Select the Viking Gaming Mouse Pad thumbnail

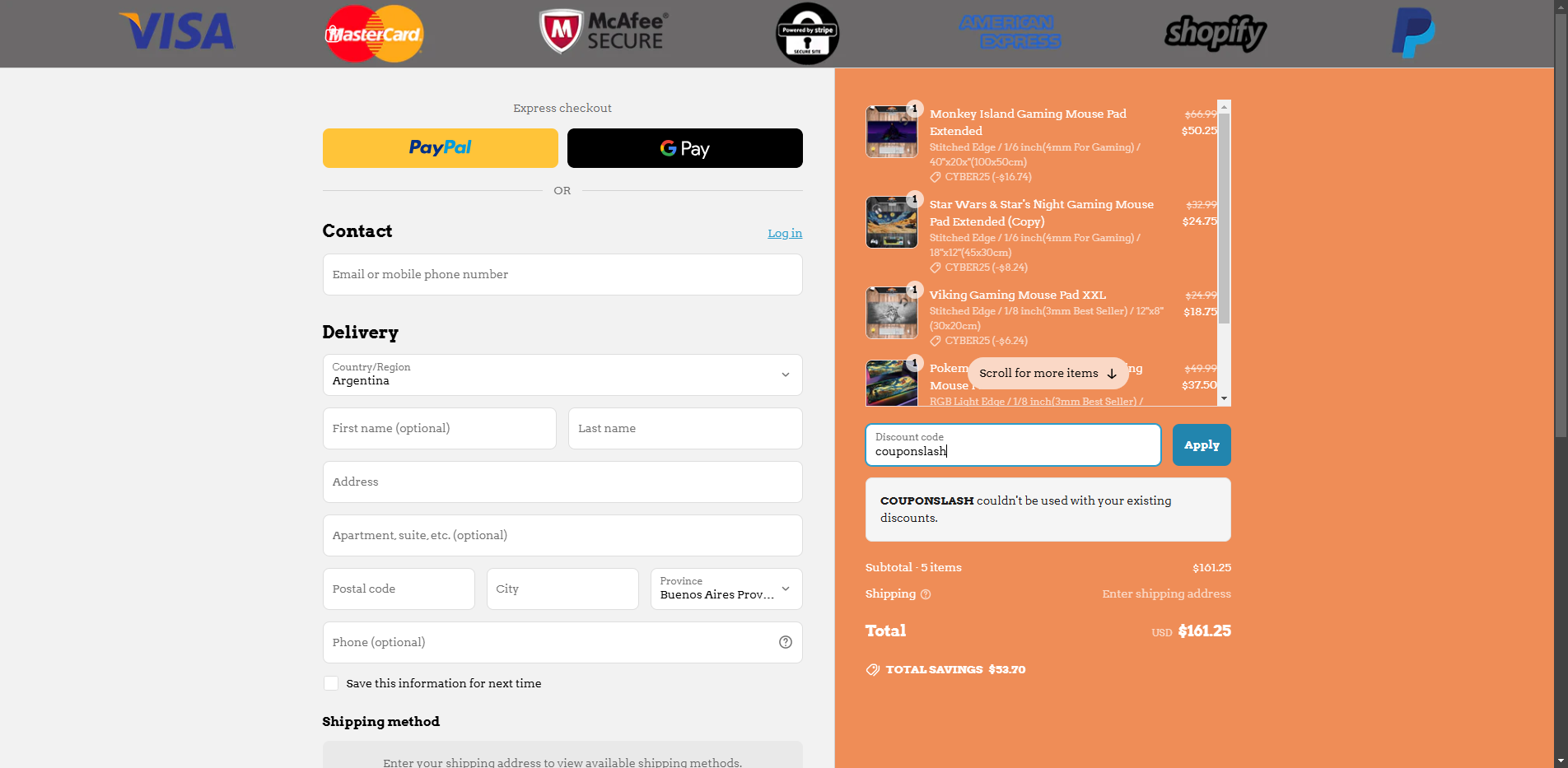point(892,313)
